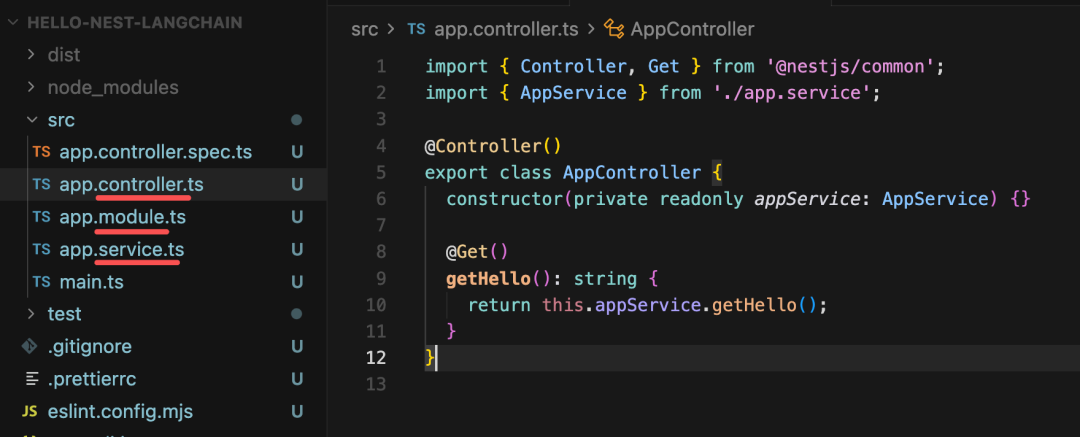The image size is (1080, 437).
Task: Collapse the src folder chevron
Action: coord(31,120)
